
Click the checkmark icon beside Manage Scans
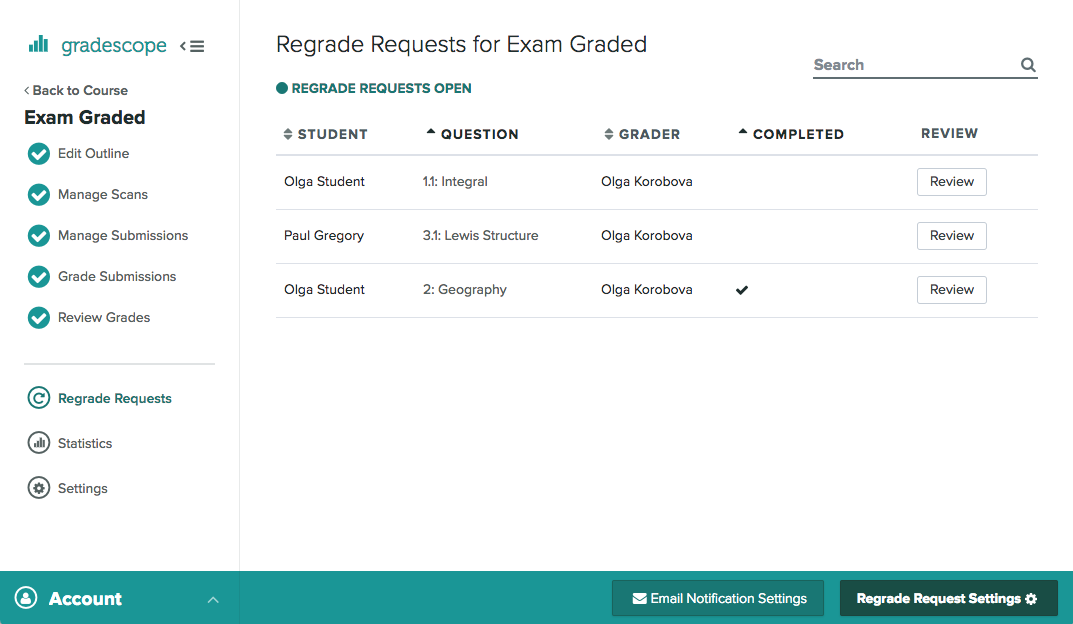[x=38, y=194]
